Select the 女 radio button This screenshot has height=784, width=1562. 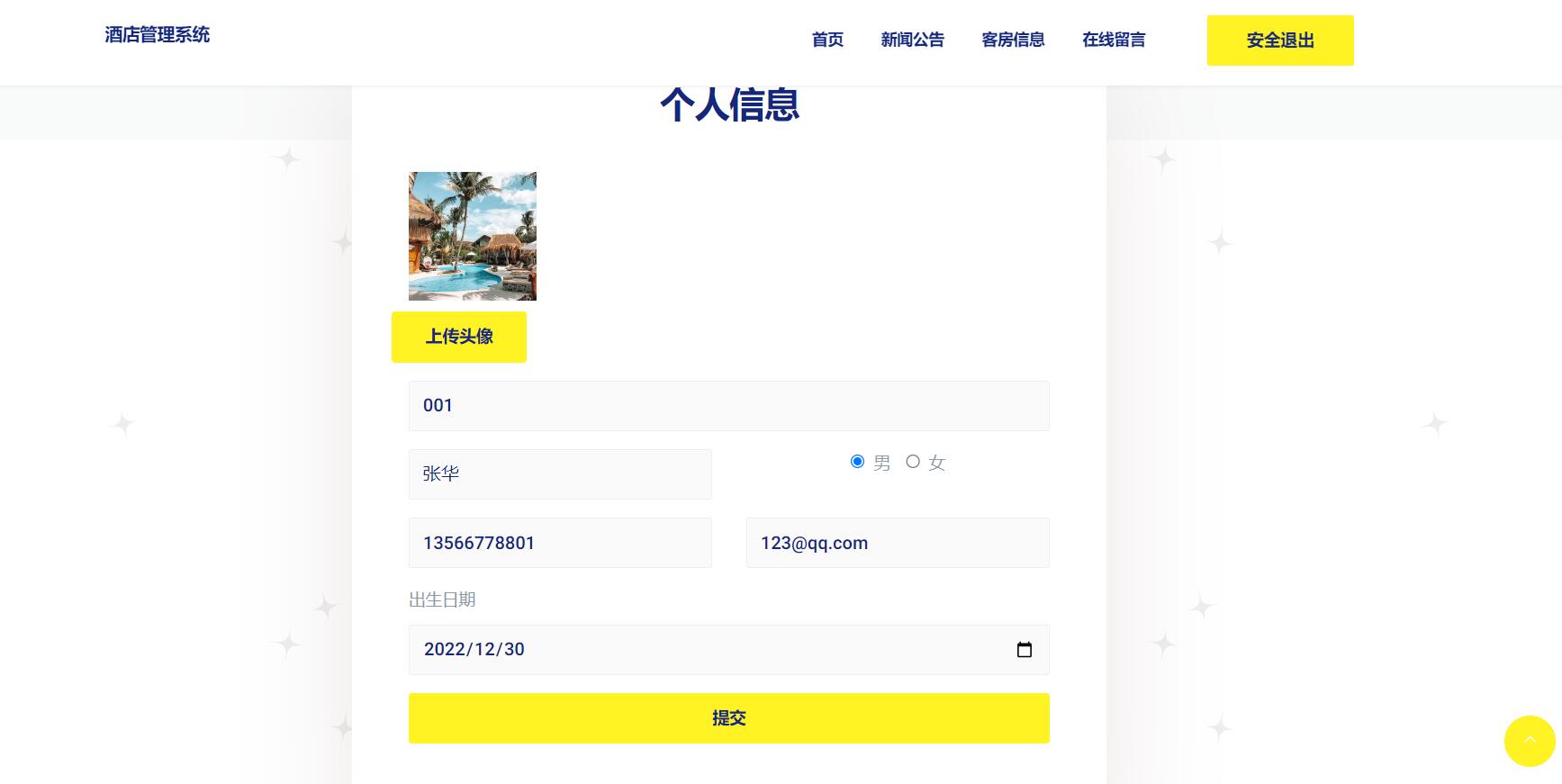(913, 462)
